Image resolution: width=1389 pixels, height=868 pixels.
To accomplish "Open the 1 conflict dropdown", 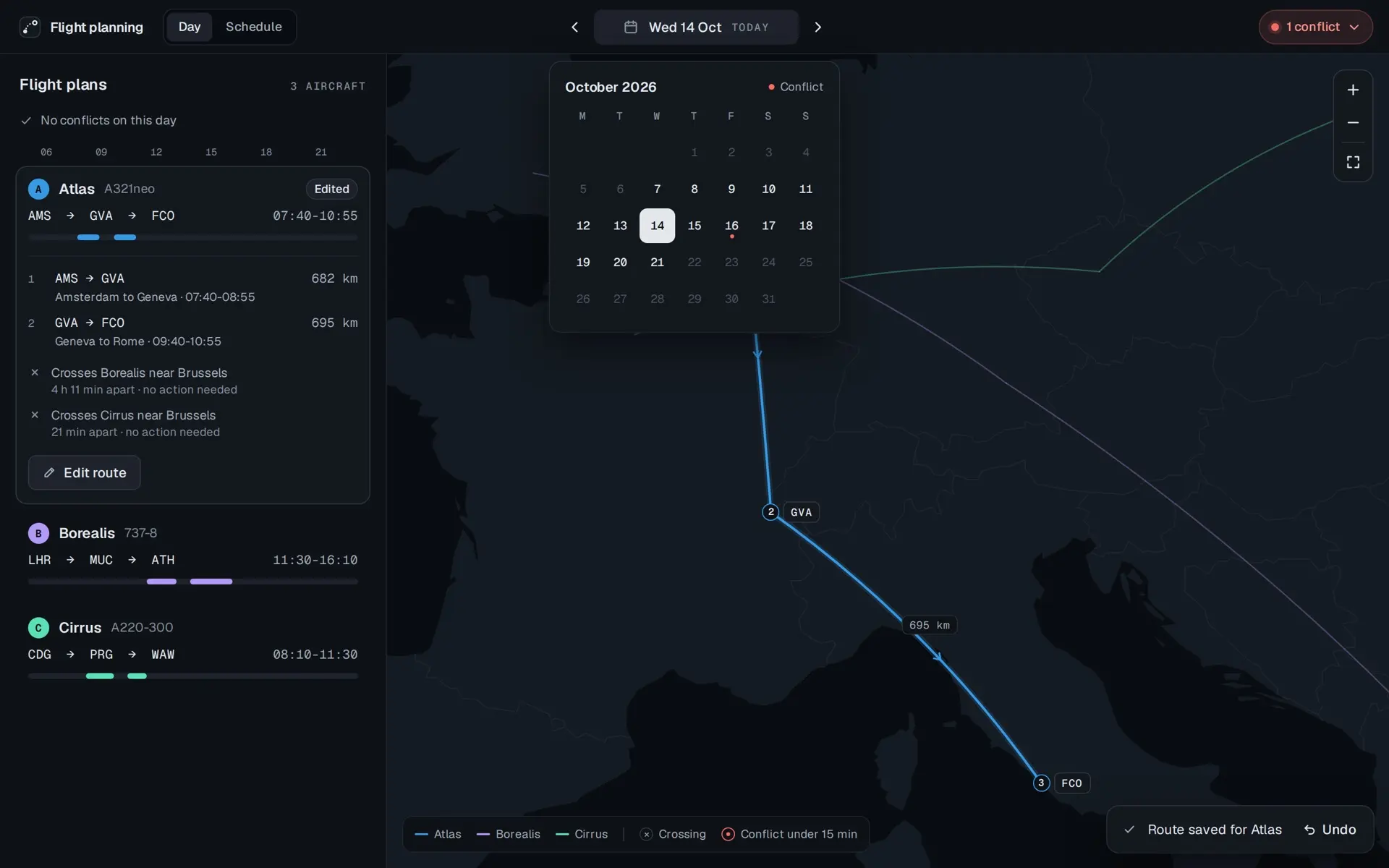I will click(1315, 27).
